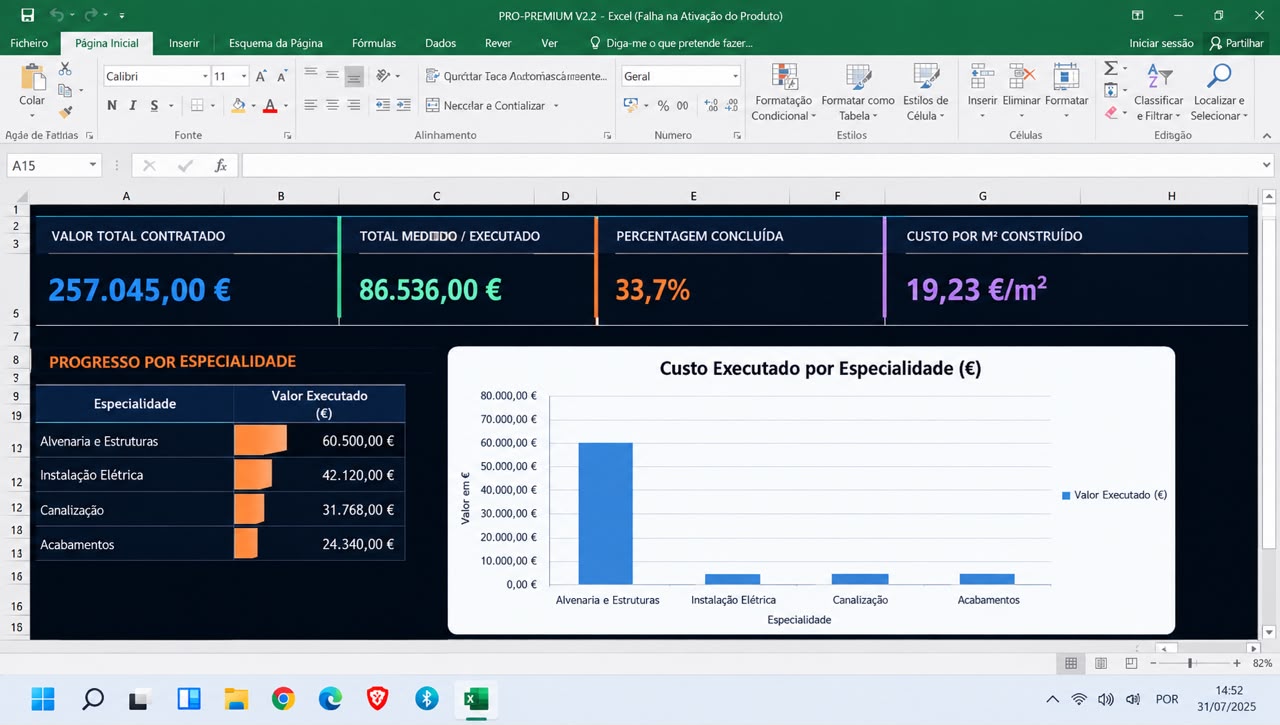Switch to the Fórmulas ribbon tab
The height and width of the screenshot is (725, 1280).
pyautogui.click(x=374, y=43)
